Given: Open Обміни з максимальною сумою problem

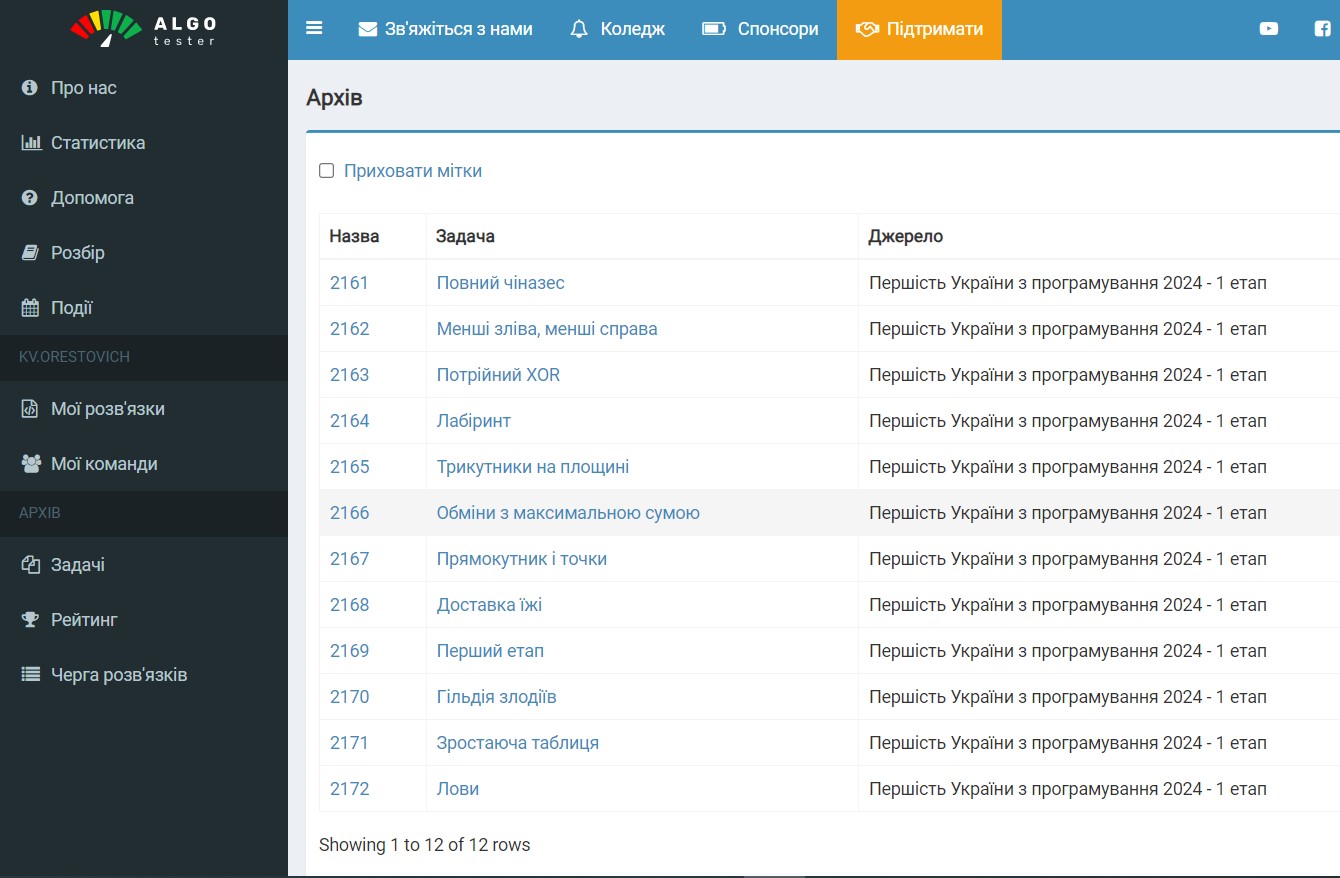Looking at the screenshot, I should (x=568, y=513).
